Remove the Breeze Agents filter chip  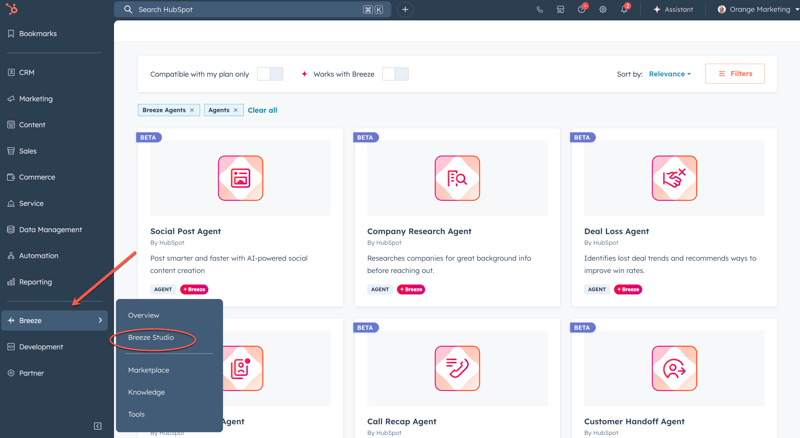tap(192, 110)
